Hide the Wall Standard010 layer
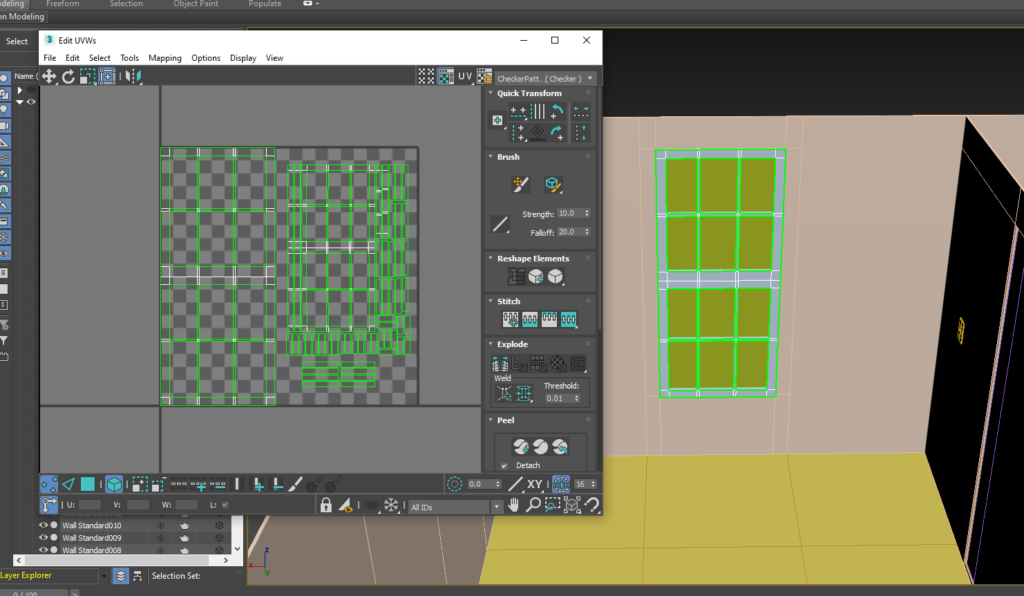This screenshot has width=1024, height=596. (x=43, y=526)
